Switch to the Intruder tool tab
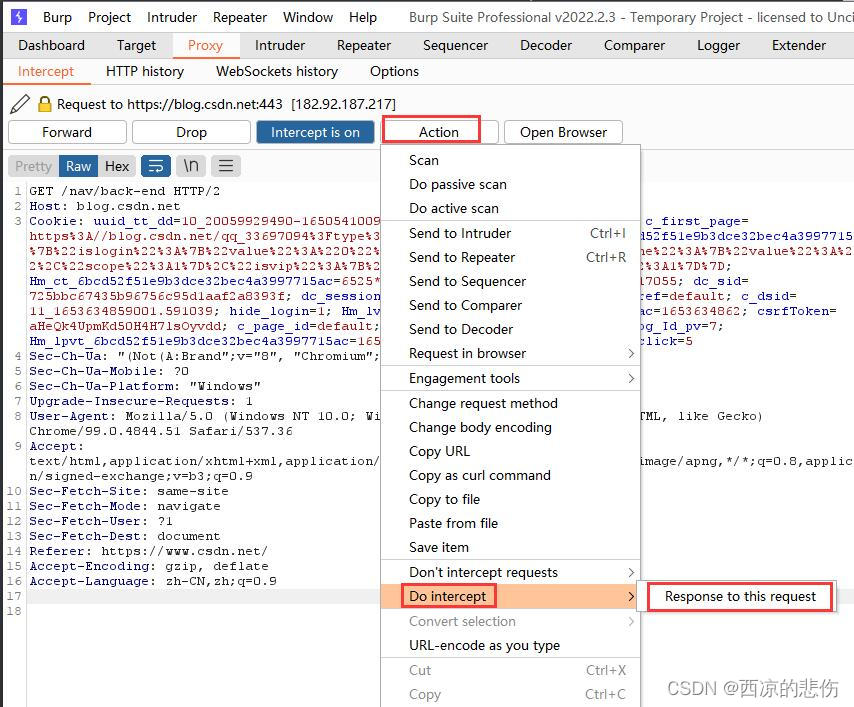 pyautogui.click(x=280, y=45)
